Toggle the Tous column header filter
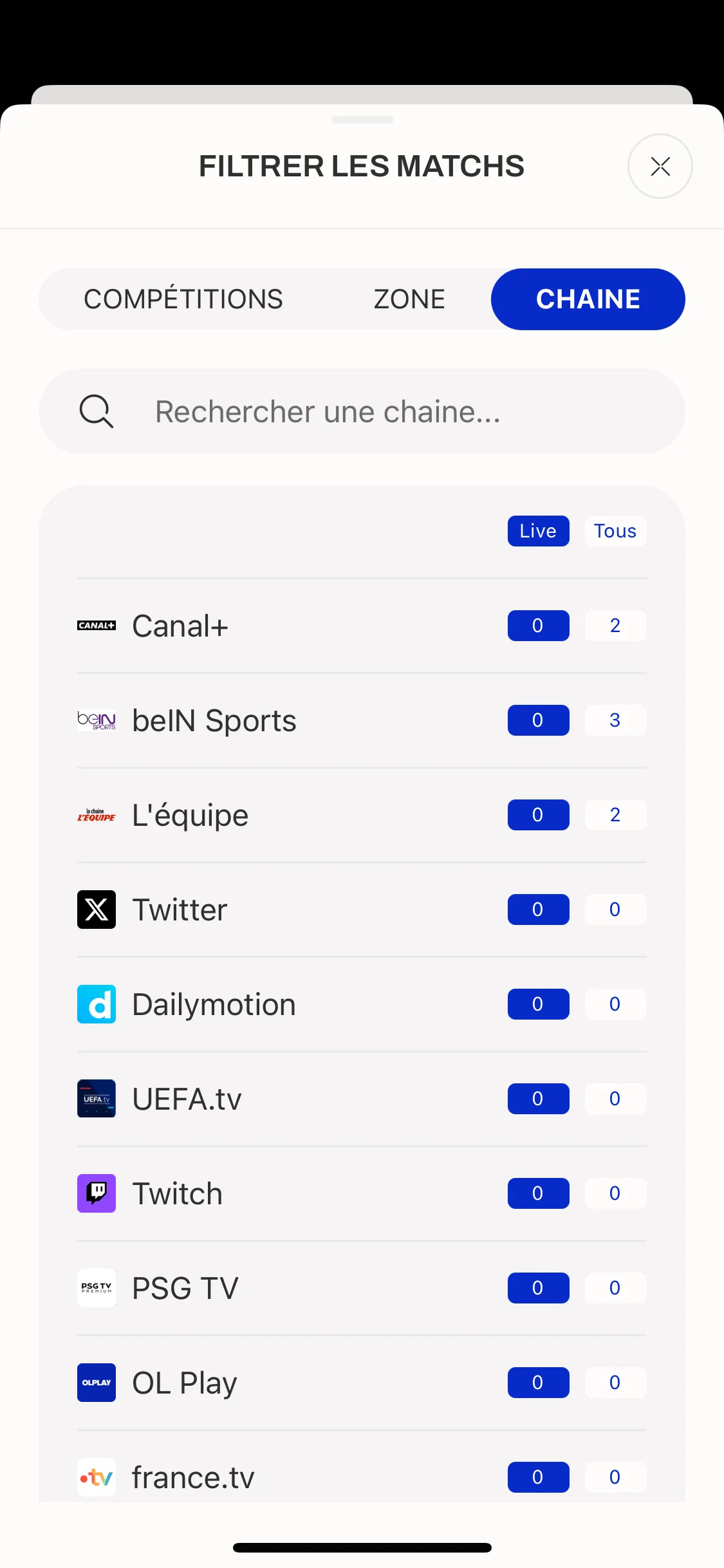The image size is (724, 1568). [x=615, y=531]
